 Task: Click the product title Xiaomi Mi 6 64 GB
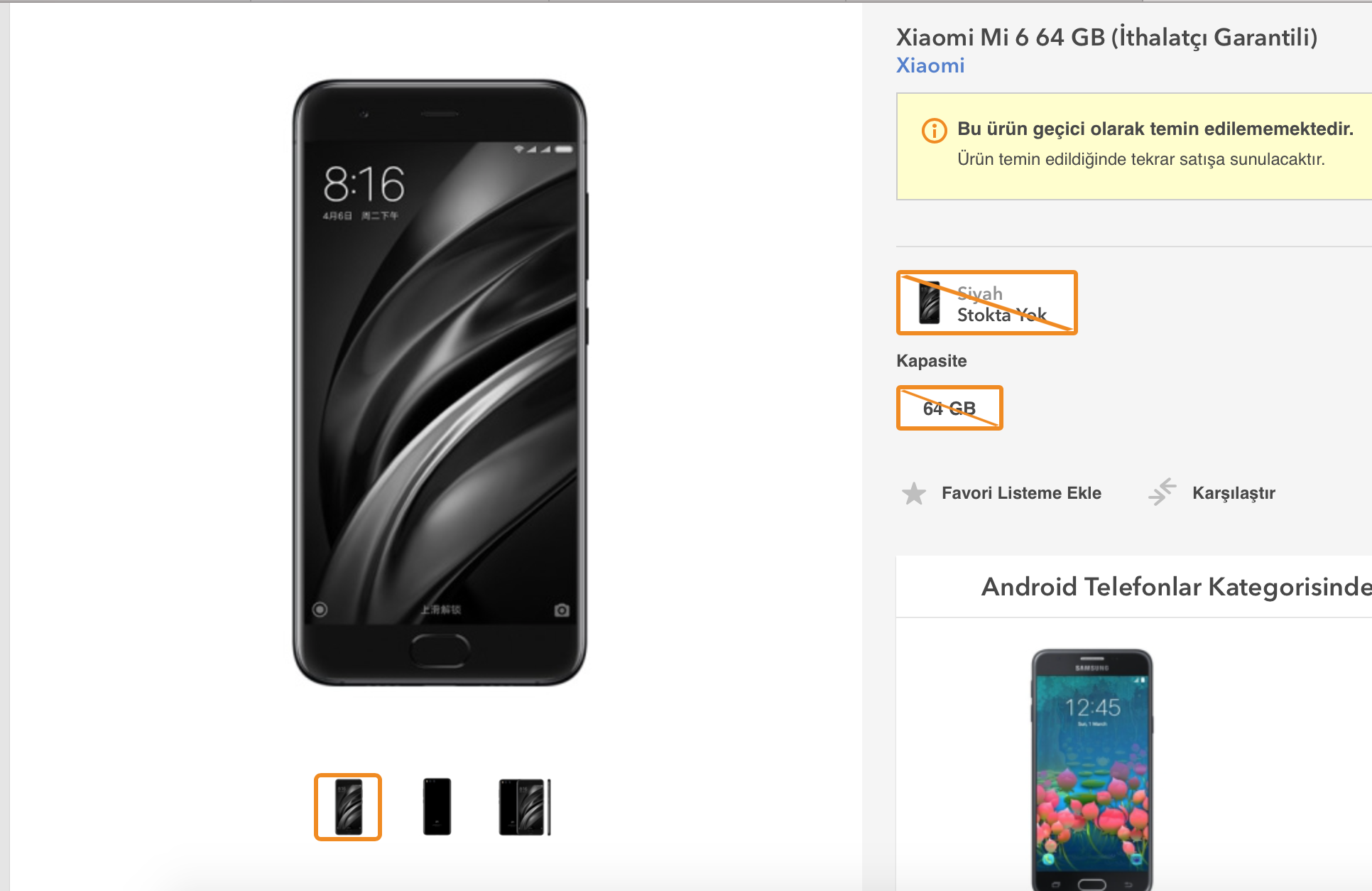pos(1106,37)
